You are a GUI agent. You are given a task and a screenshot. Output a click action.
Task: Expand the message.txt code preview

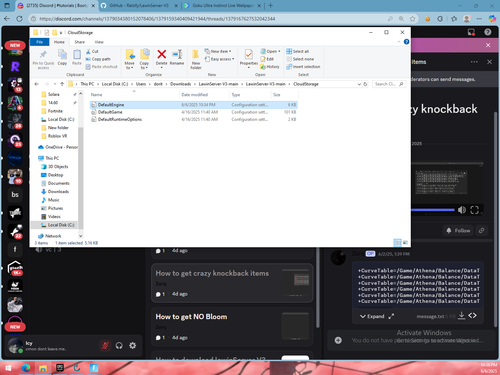372,316
